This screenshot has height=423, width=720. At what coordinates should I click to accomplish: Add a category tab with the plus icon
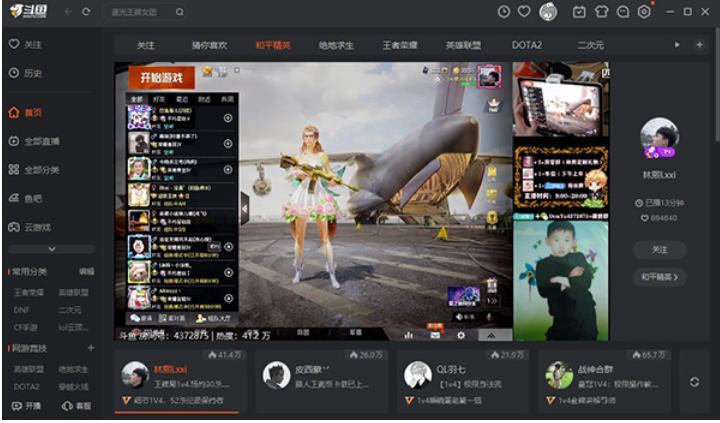[x=699, y=45]
